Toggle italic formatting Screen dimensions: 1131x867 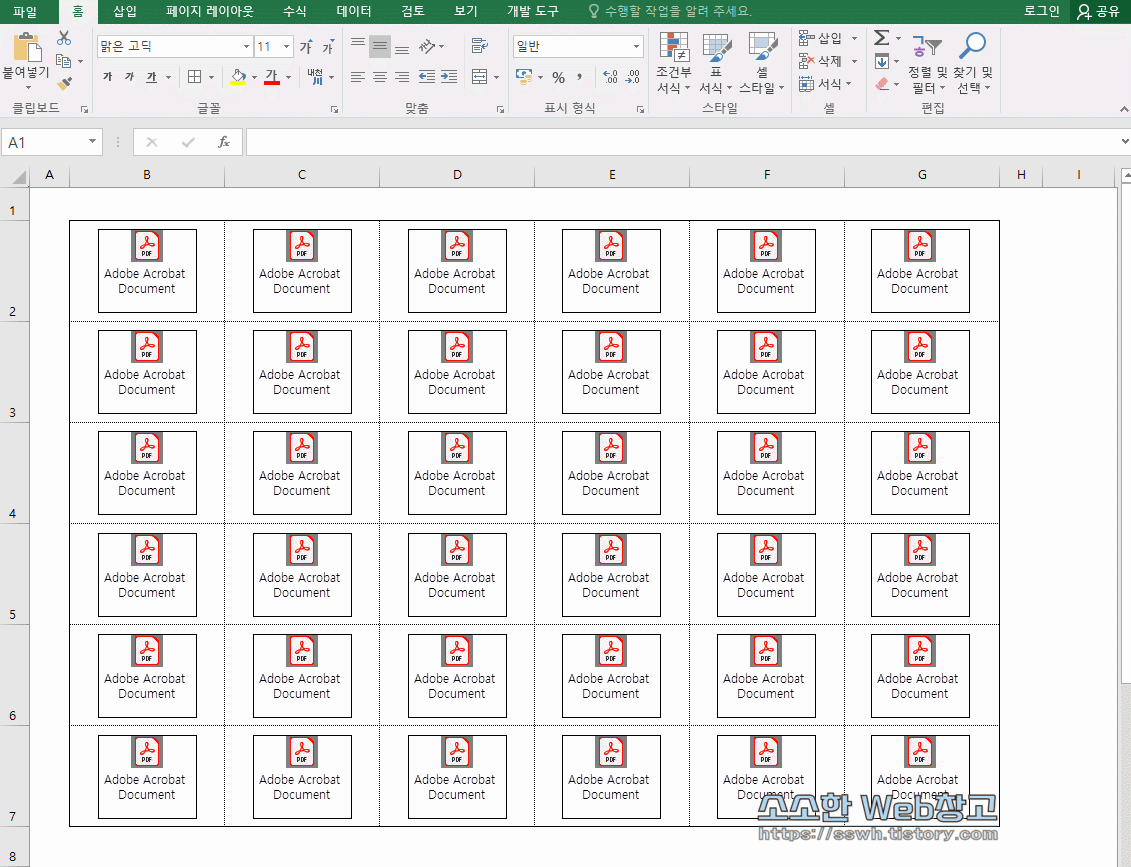[129, 76]
